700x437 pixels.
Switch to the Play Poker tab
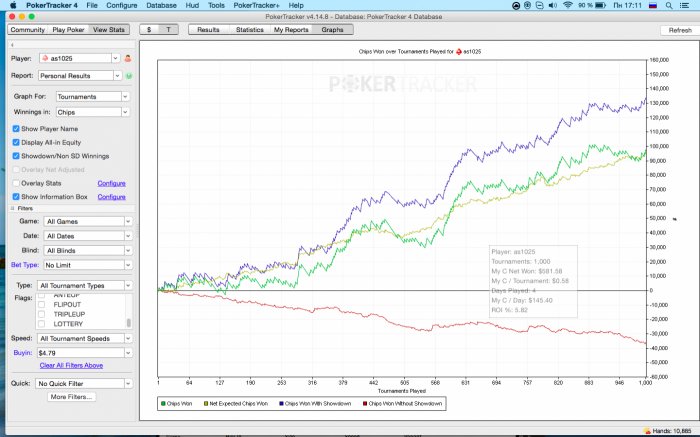[x=68, y=29]
